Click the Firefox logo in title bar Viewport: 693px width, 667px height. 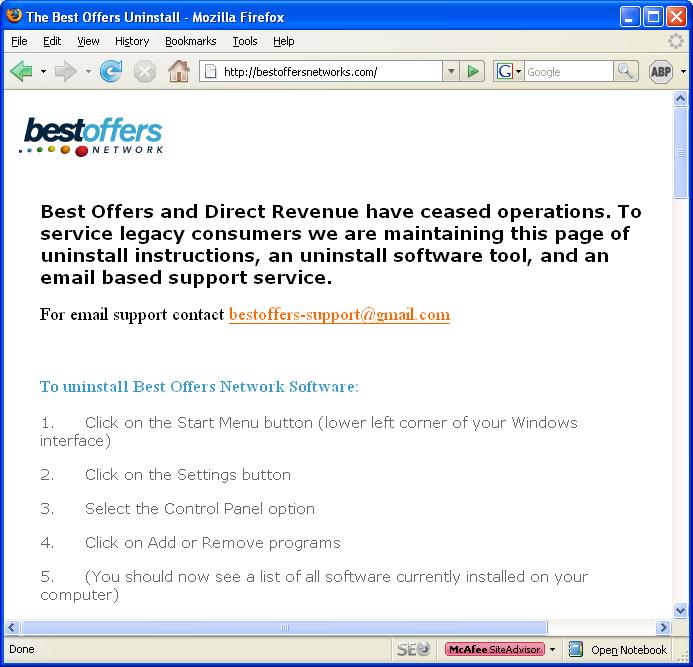pyautogui.click(x=14, y=15)
